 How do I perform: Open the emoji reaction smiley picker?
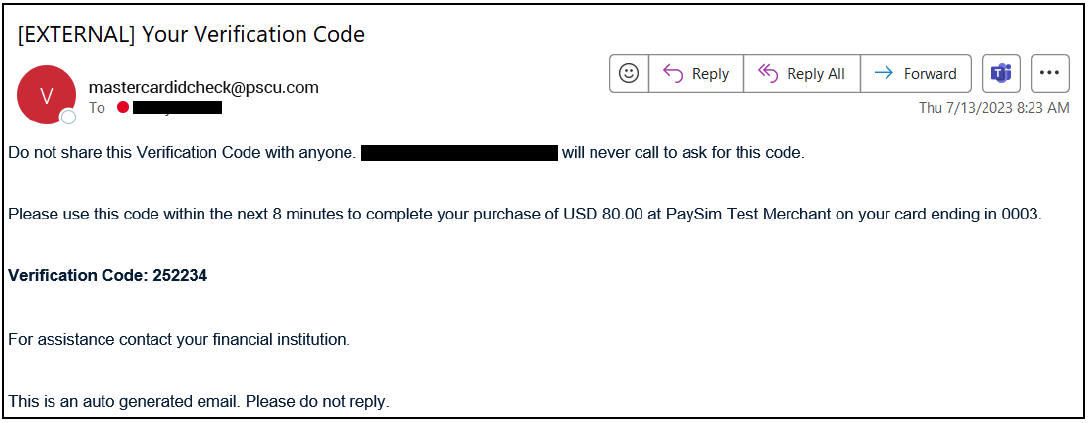point(629,73)
